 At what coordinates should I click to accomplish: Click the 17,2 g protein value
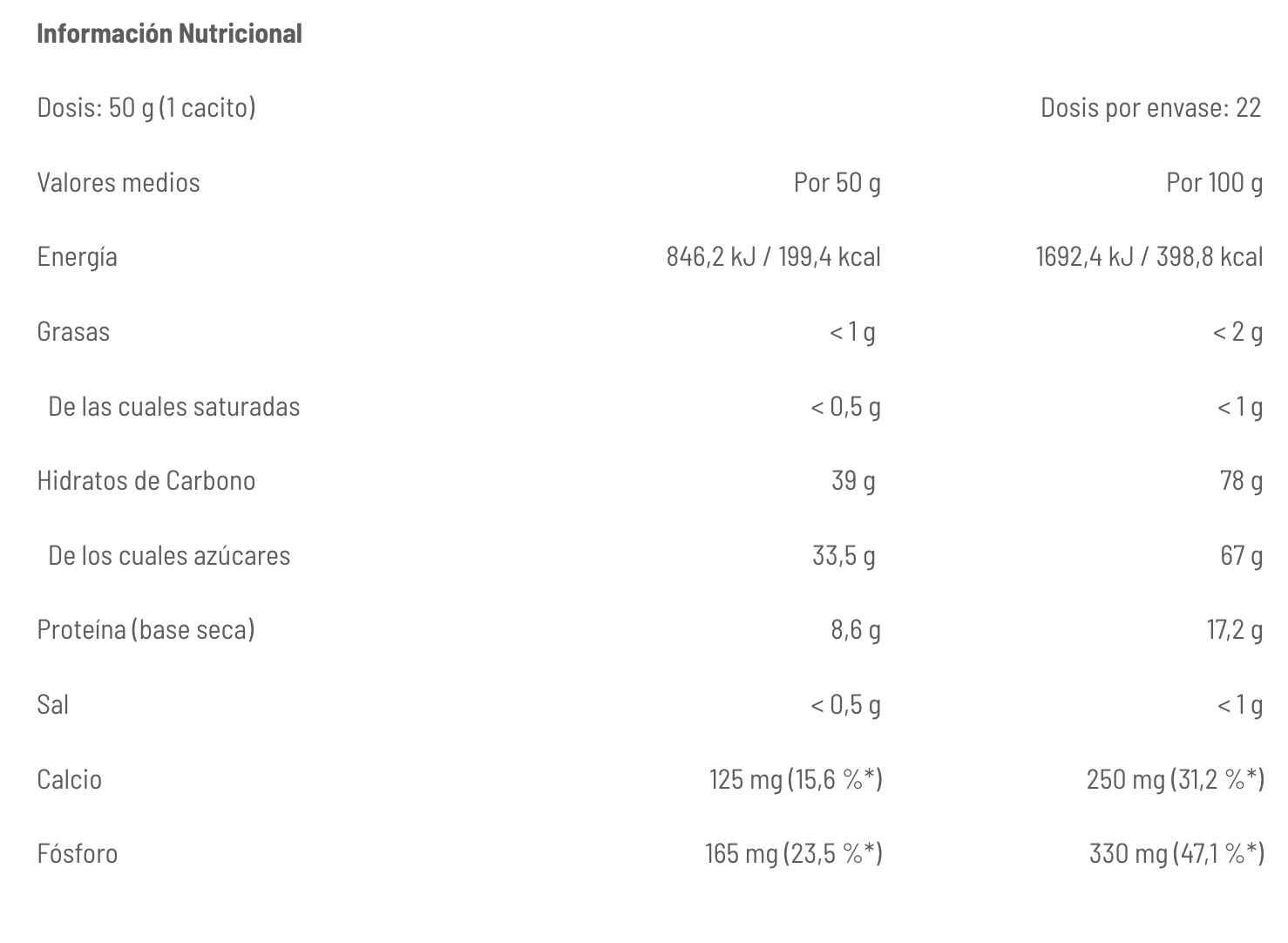1234,630
